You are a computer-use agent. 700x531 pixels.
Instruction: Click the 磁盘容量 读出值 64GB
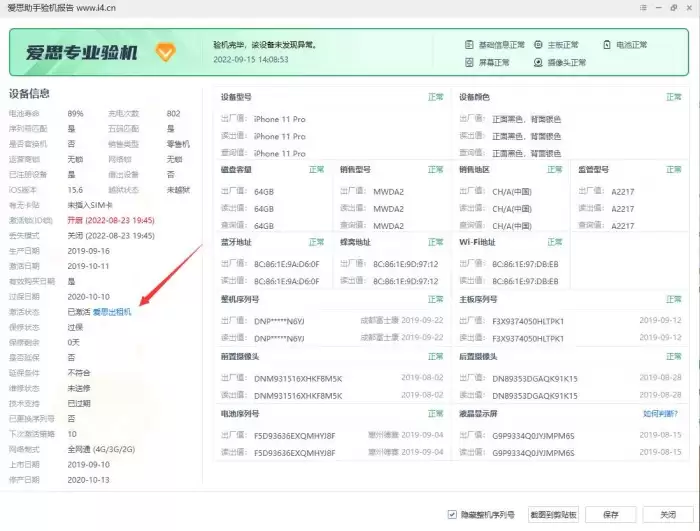click(x=264, y=209)
